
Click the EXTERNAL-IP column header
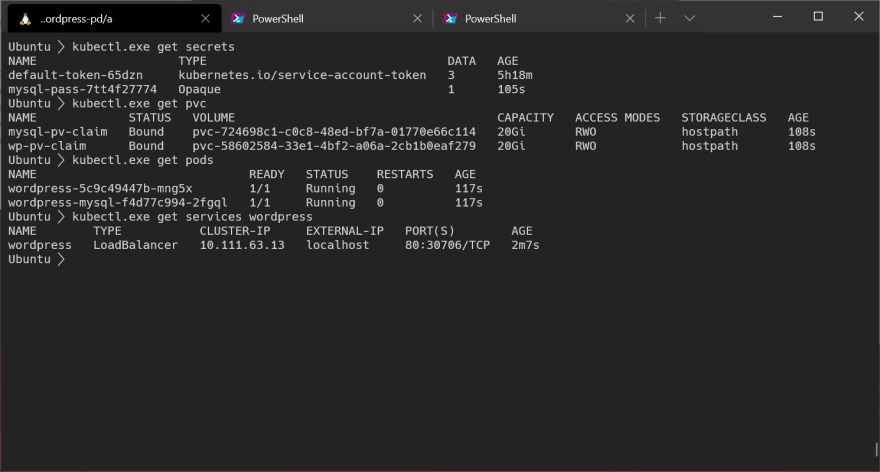tap(345, 231)
